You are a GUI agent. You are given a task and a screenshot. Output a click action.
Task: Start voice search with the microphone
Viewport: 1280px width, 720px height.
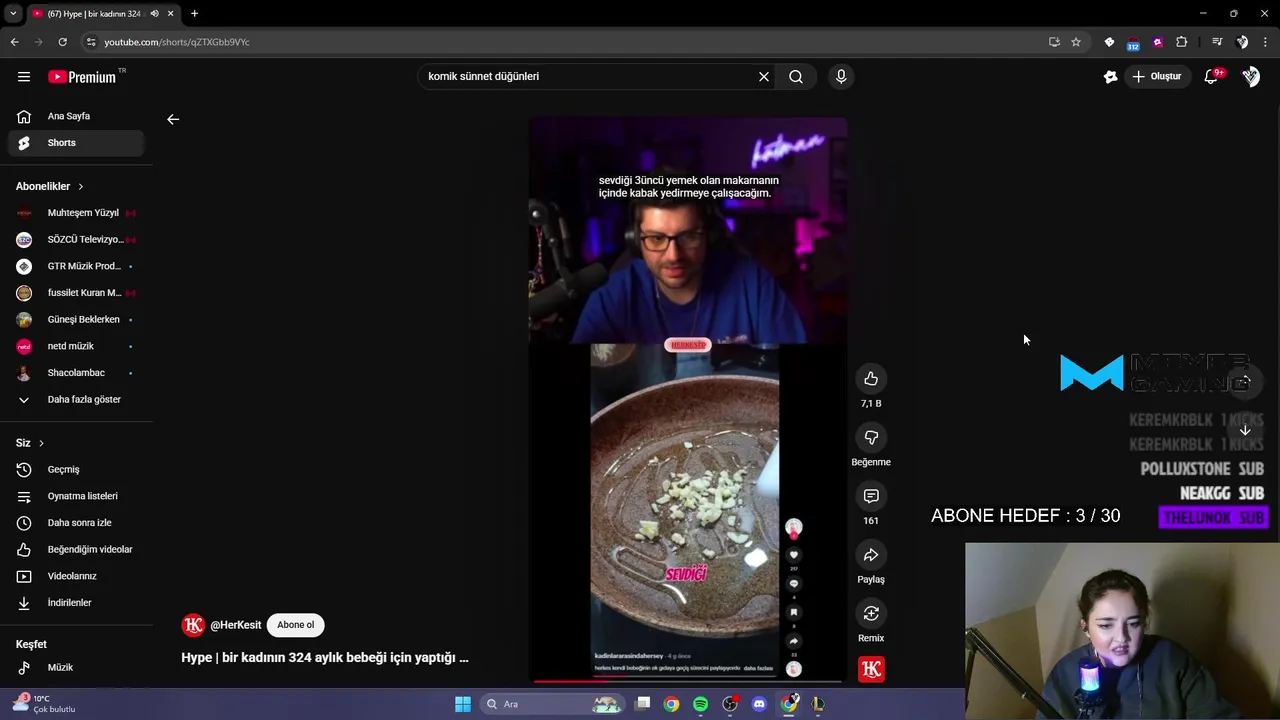pos(841,76)
